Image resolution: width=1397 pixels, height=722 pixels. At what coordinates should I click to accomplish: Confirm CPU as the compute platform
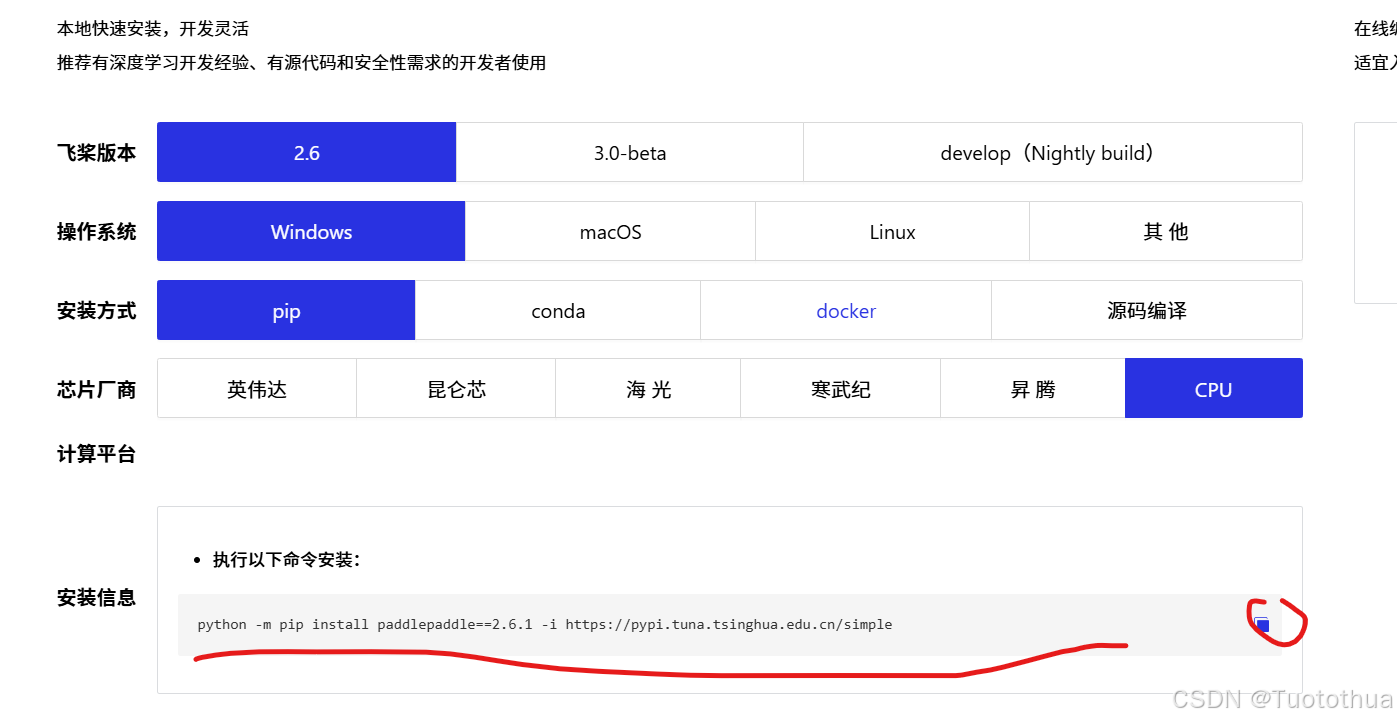tap(1213, 388)
